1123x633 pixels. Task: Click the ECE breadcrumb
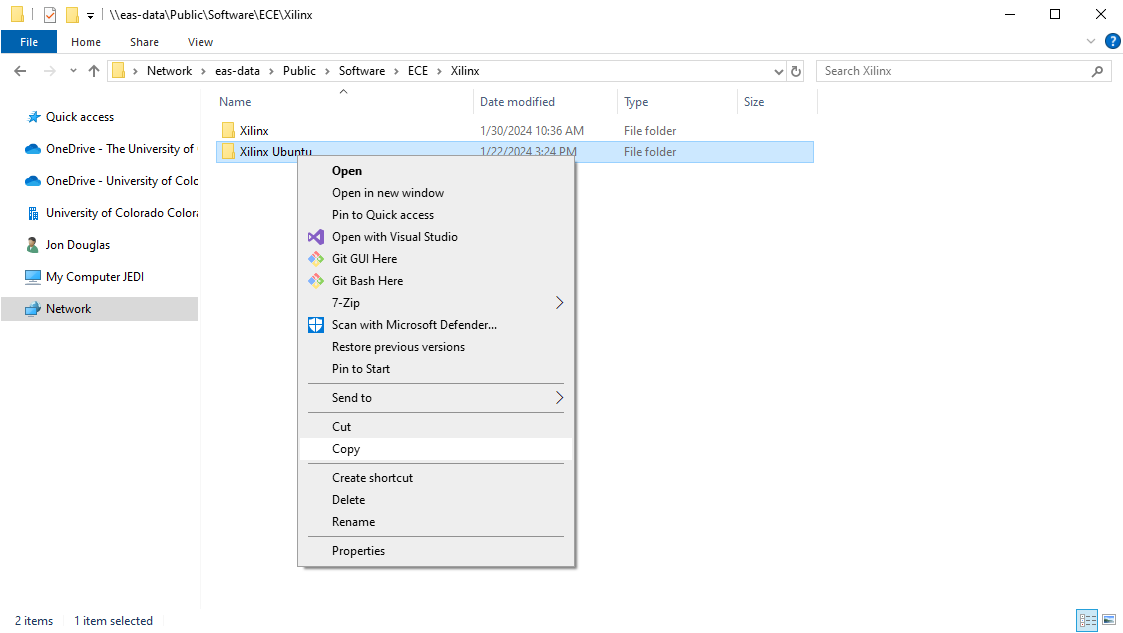click(418, 71)
